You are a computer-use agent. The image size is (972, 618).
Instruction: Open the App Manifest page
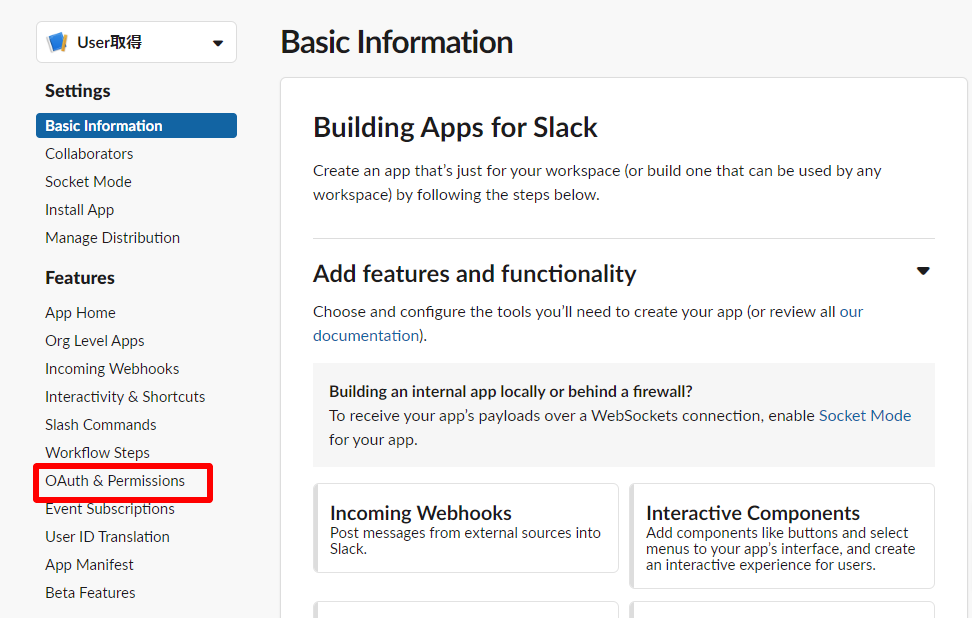pyautogui.click(x=89, y=565)
